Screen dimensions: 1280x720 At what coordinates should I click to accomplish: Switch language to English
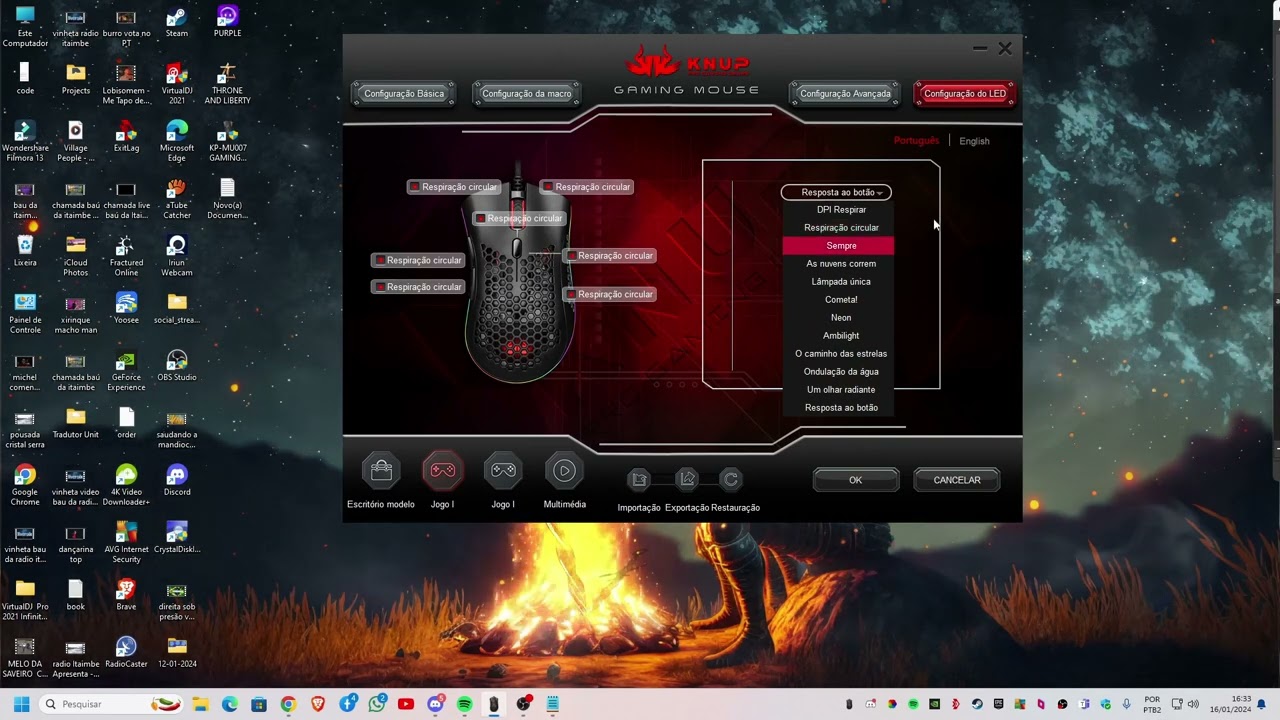tap(974, 141)
